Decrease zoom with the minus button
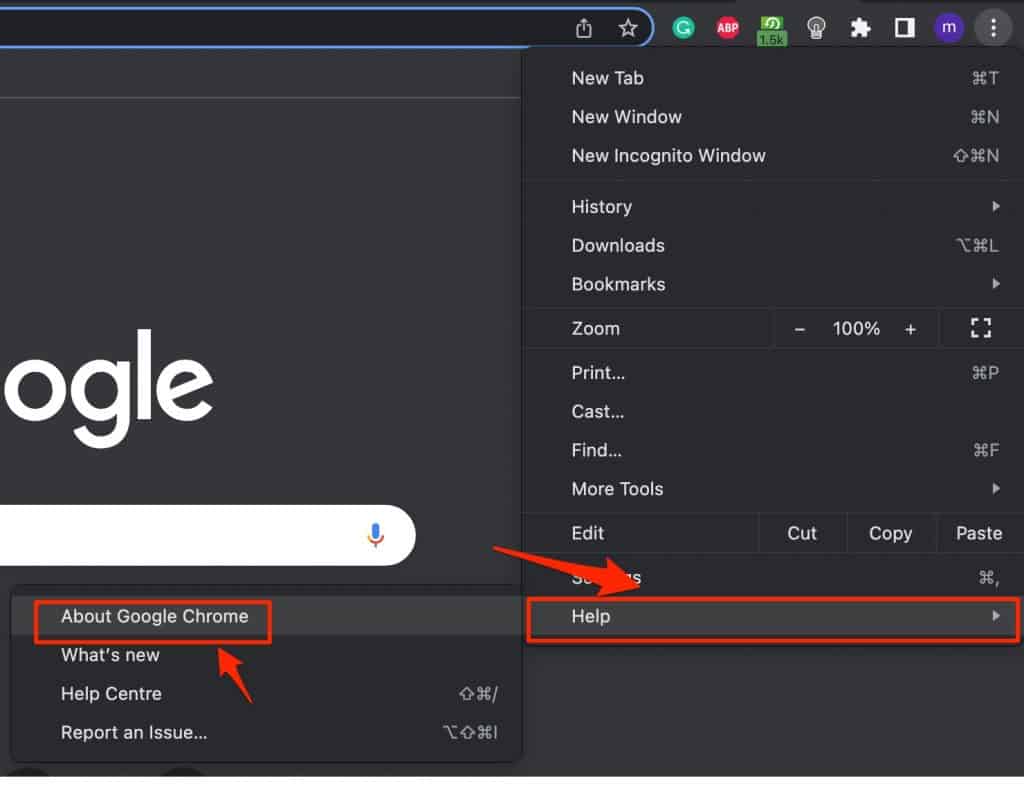The width and height of the screenshot is (1024, 805). click(799, 329)
